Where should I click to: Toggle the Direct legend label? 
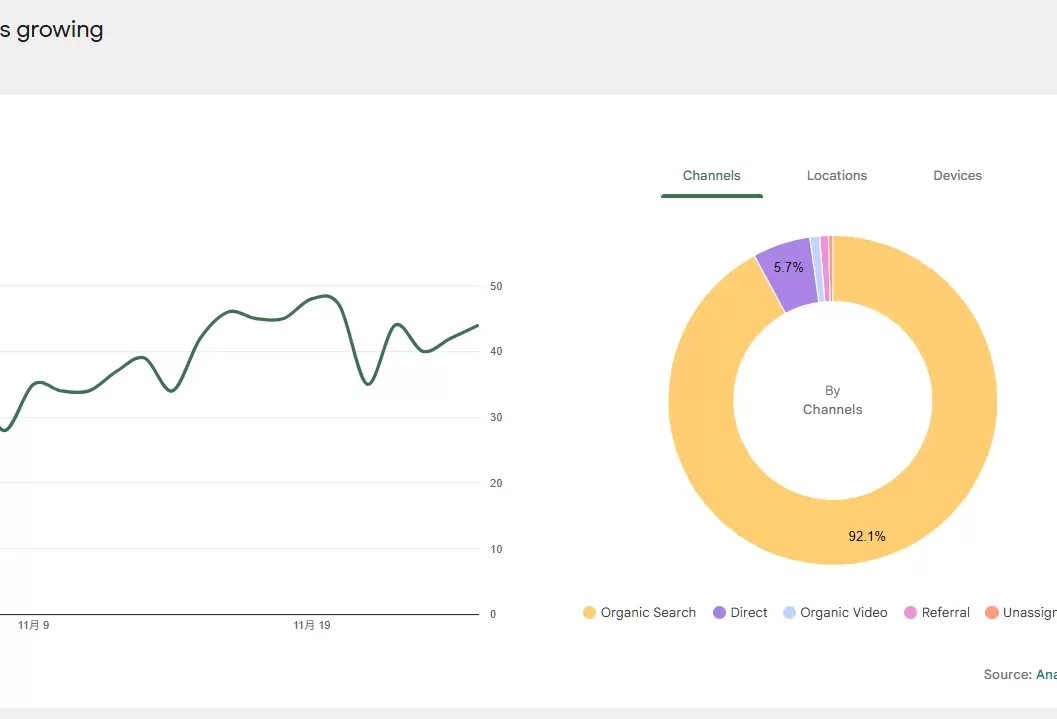coord(749,613)
